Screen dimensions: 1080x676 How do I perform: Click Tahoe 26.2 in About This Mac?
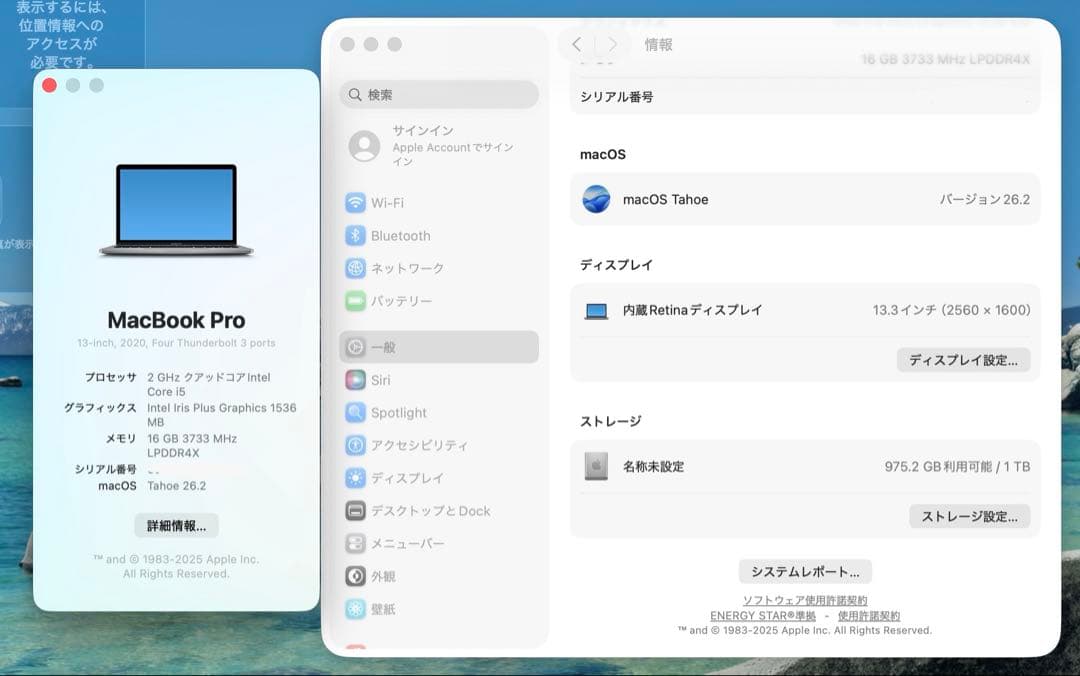pyautogui.click(x=176, y=486)
